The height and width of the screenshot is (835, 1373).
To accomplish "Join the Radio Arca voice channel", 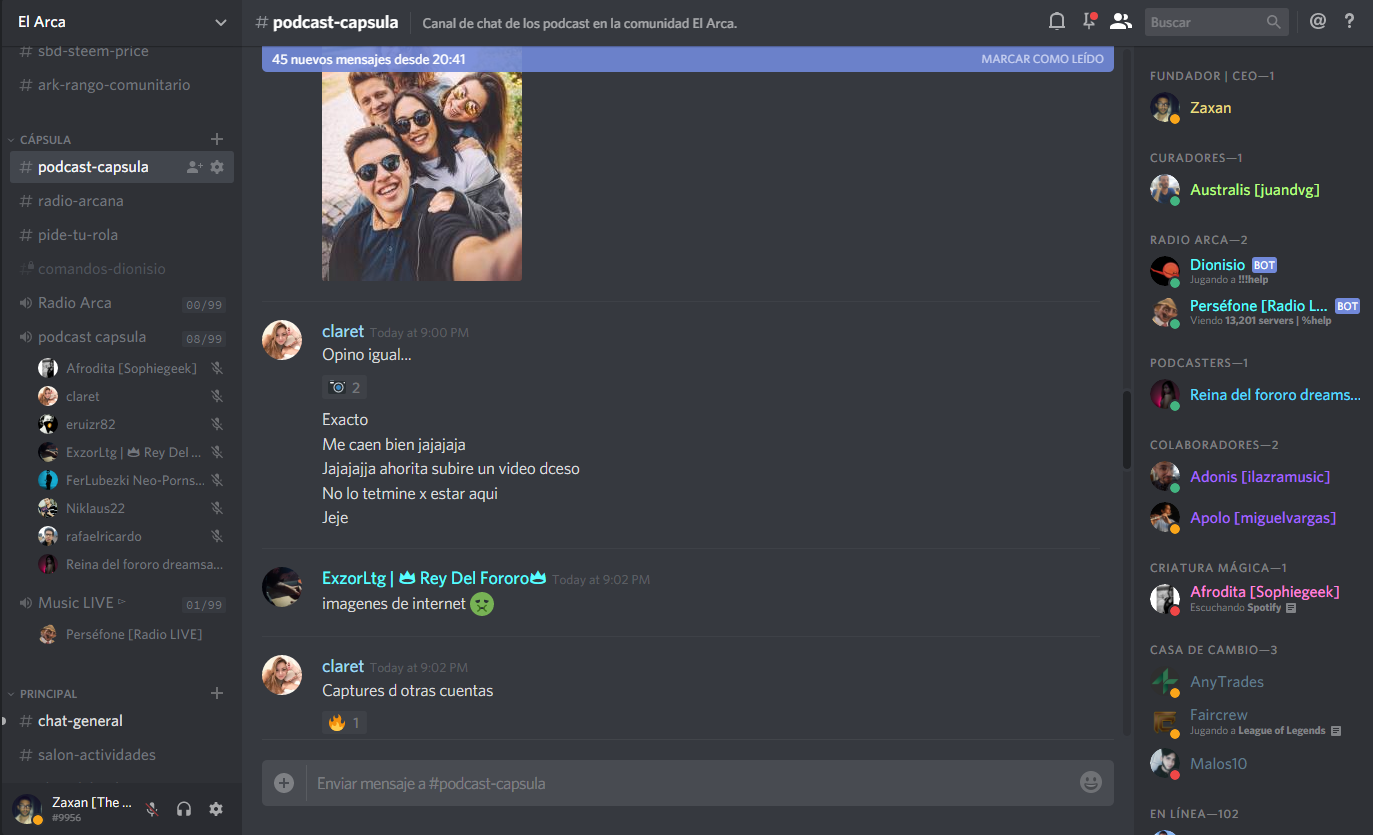I will tap(121, 303).
